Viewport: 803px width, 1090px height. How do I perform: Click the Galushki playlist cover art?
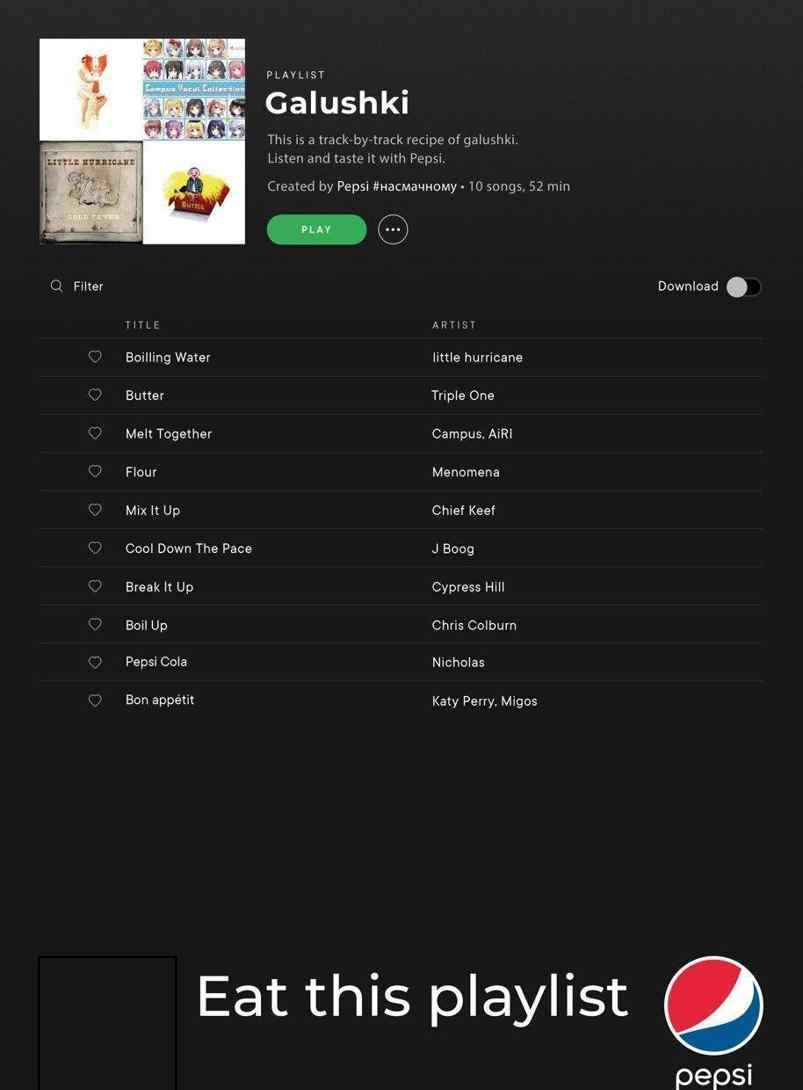[x=143, y=141]
